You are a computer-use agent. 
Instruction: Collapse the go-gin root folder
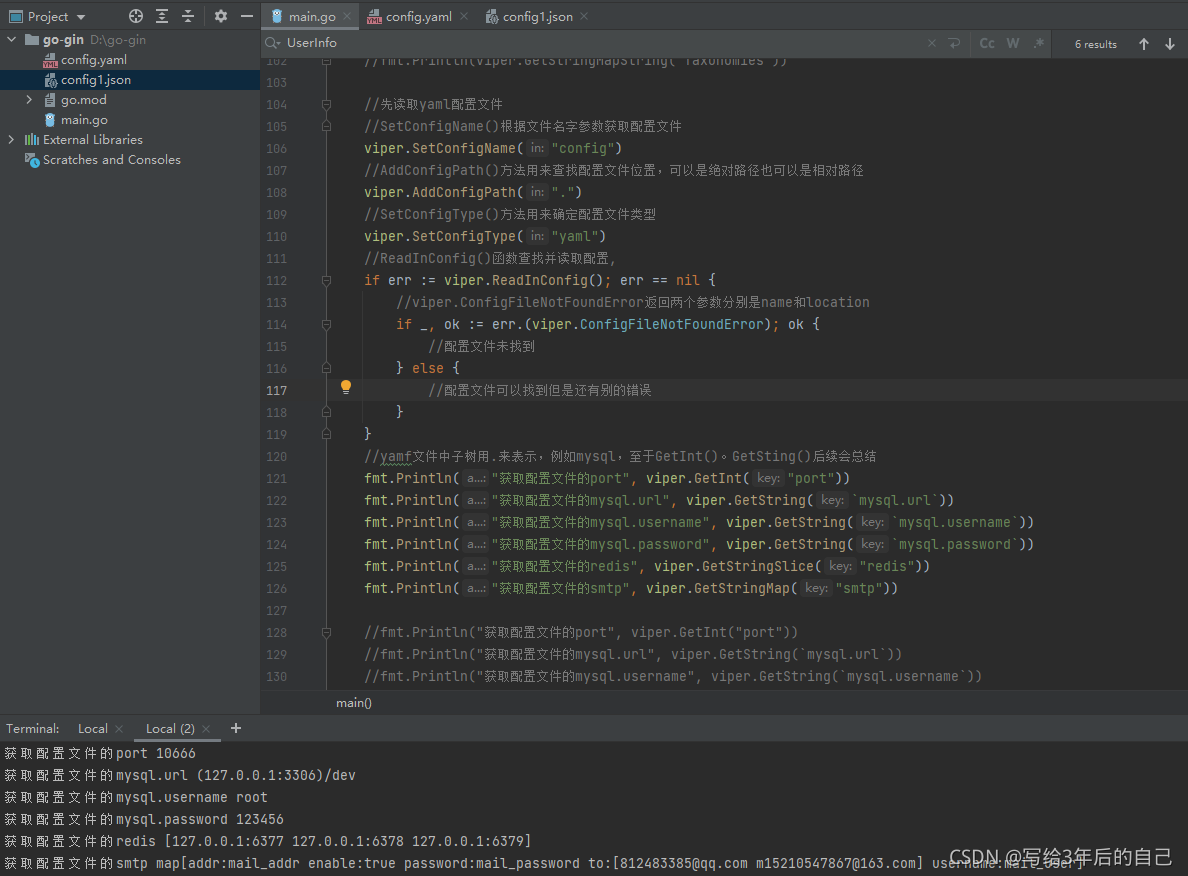[10, 39]
